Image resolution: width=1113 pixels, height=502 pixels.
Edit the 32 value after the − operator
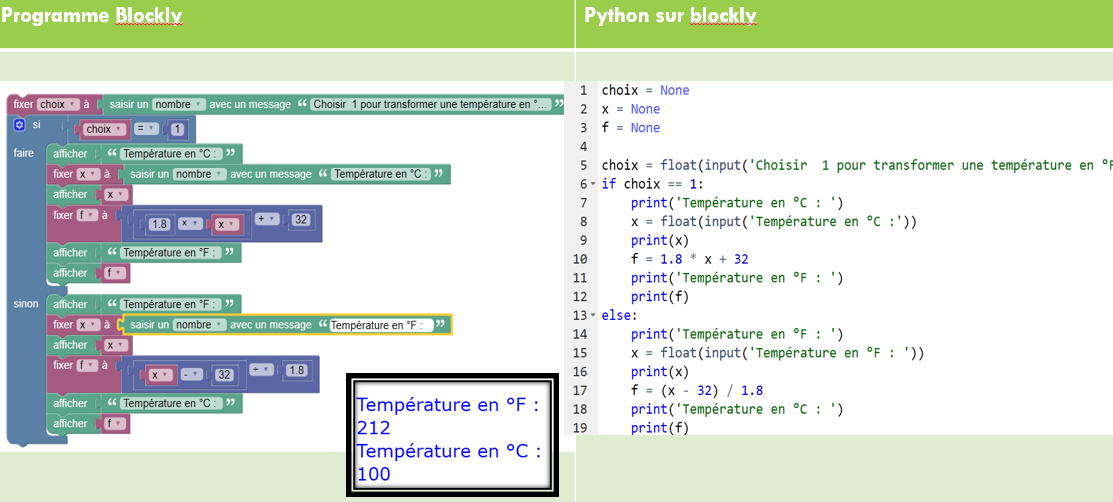coord(224,375)
